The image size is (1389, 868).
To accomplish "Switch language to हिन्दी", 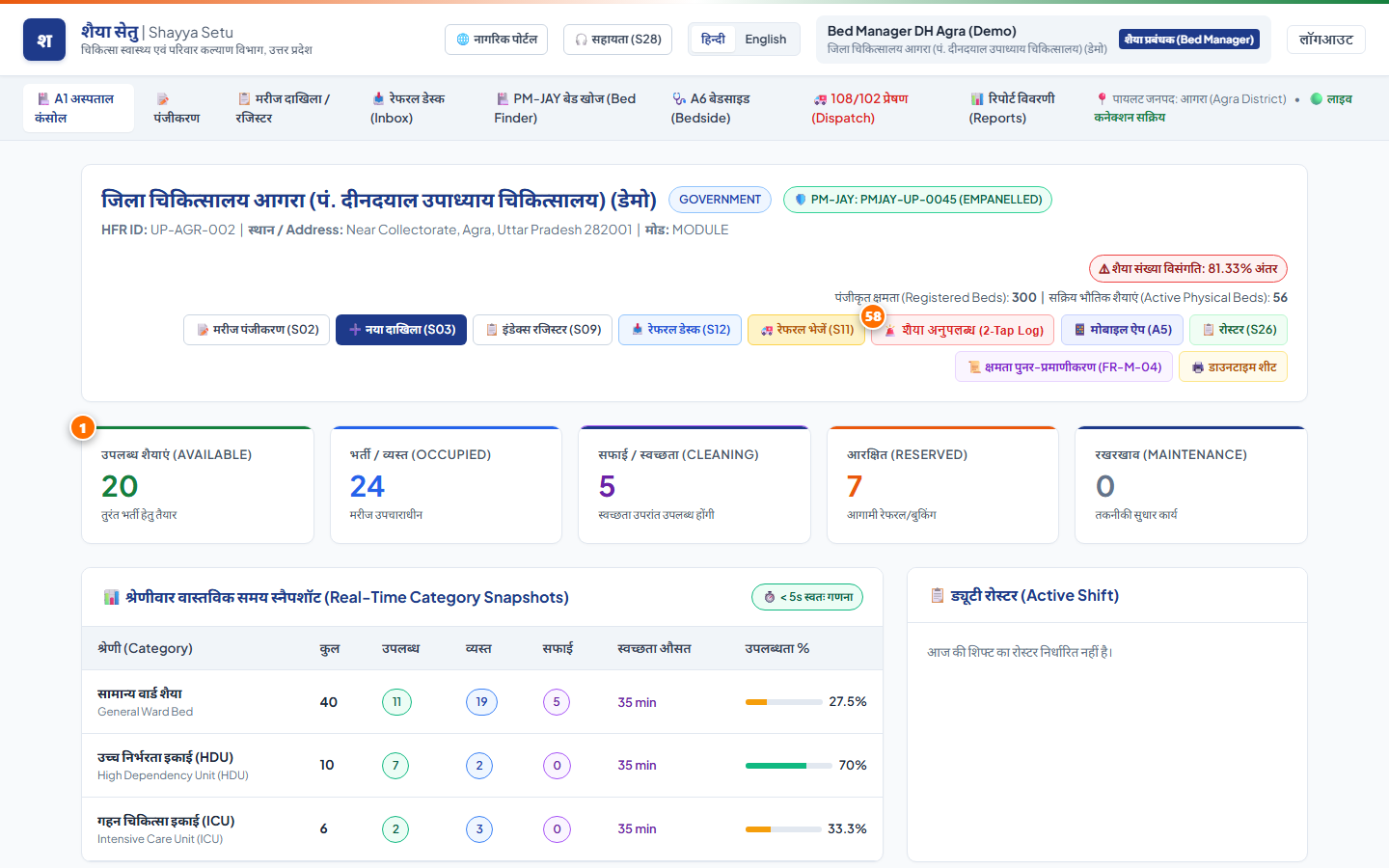I will pyautogui.click(x=713, y=40).
